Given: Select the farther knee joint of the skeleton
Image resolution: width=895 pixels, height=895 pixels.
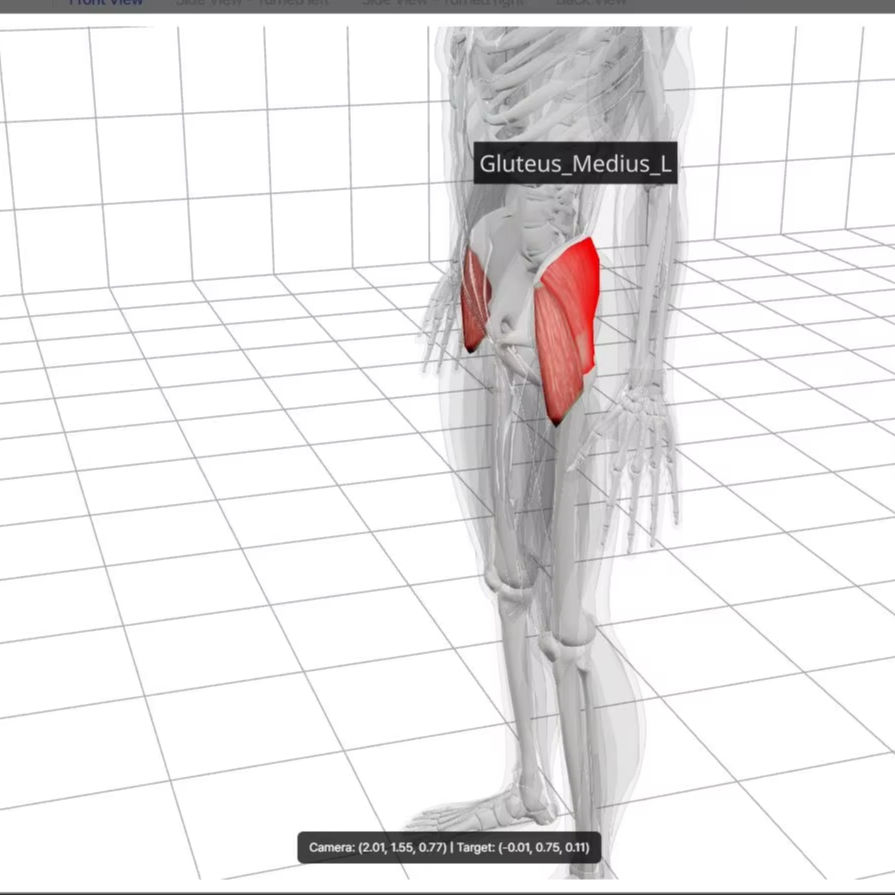Looking at the screenshot, I should 511,588.
